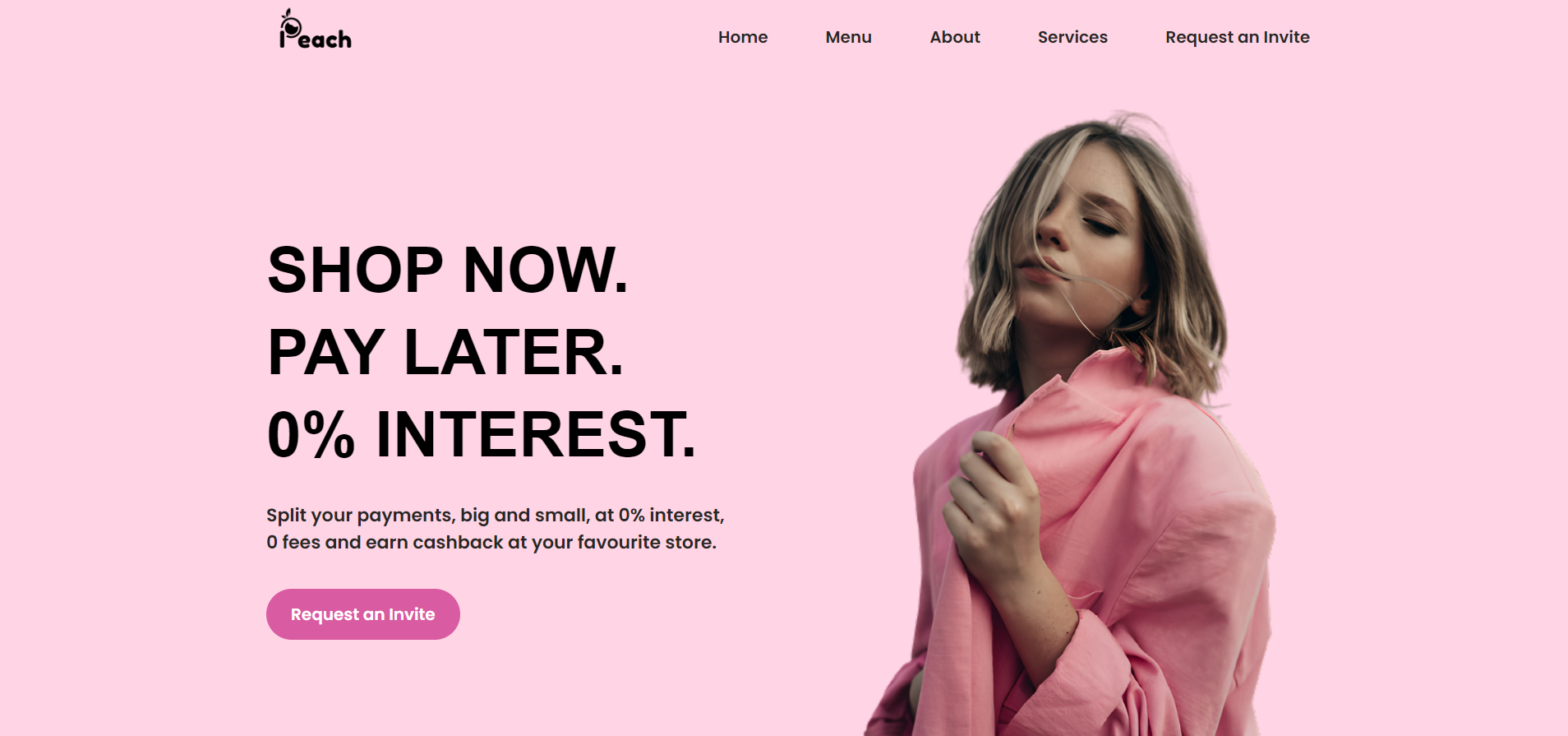Click the SHOP NOW. headline line

tap(448, 270)
